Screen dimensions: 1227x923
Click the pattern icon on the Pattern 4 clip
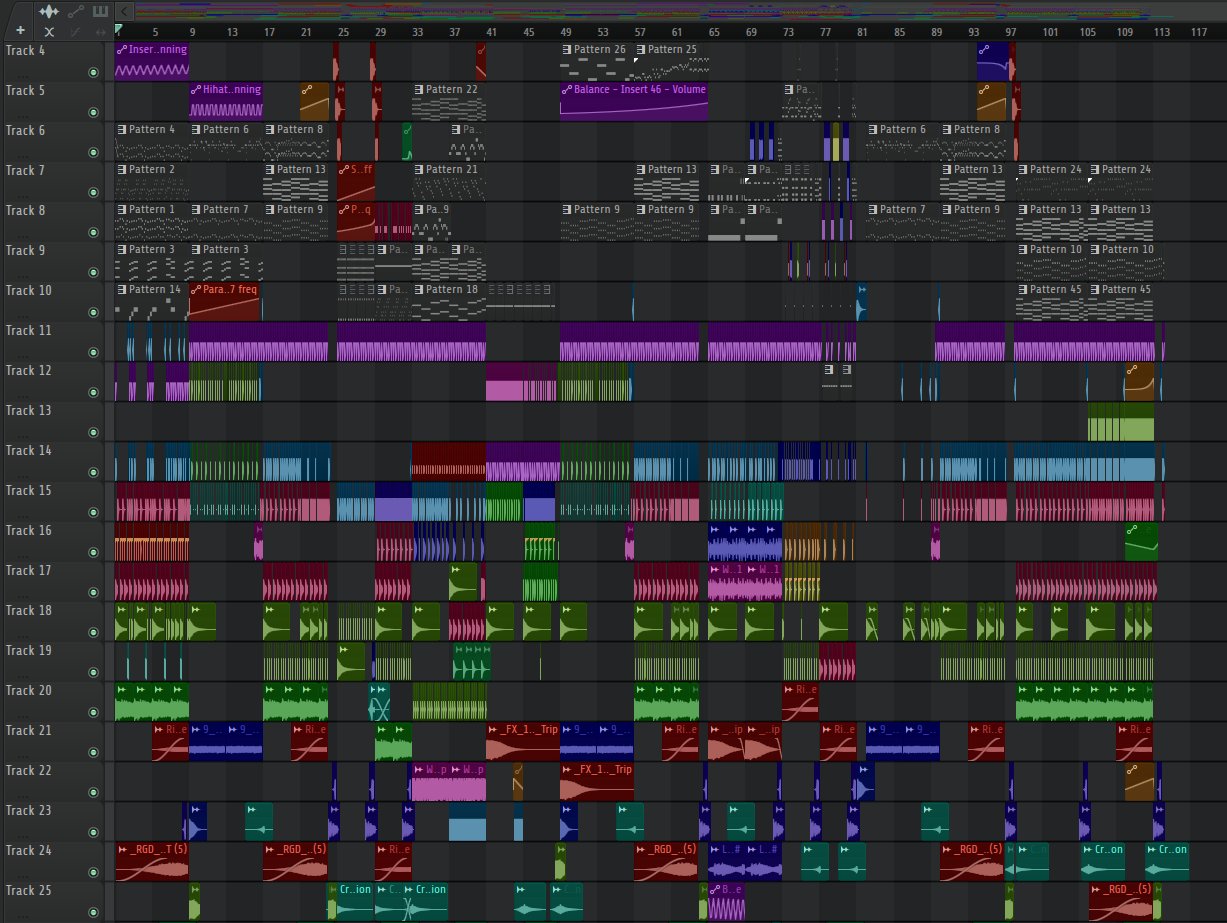pyautogui.click(x=121, y=129)
